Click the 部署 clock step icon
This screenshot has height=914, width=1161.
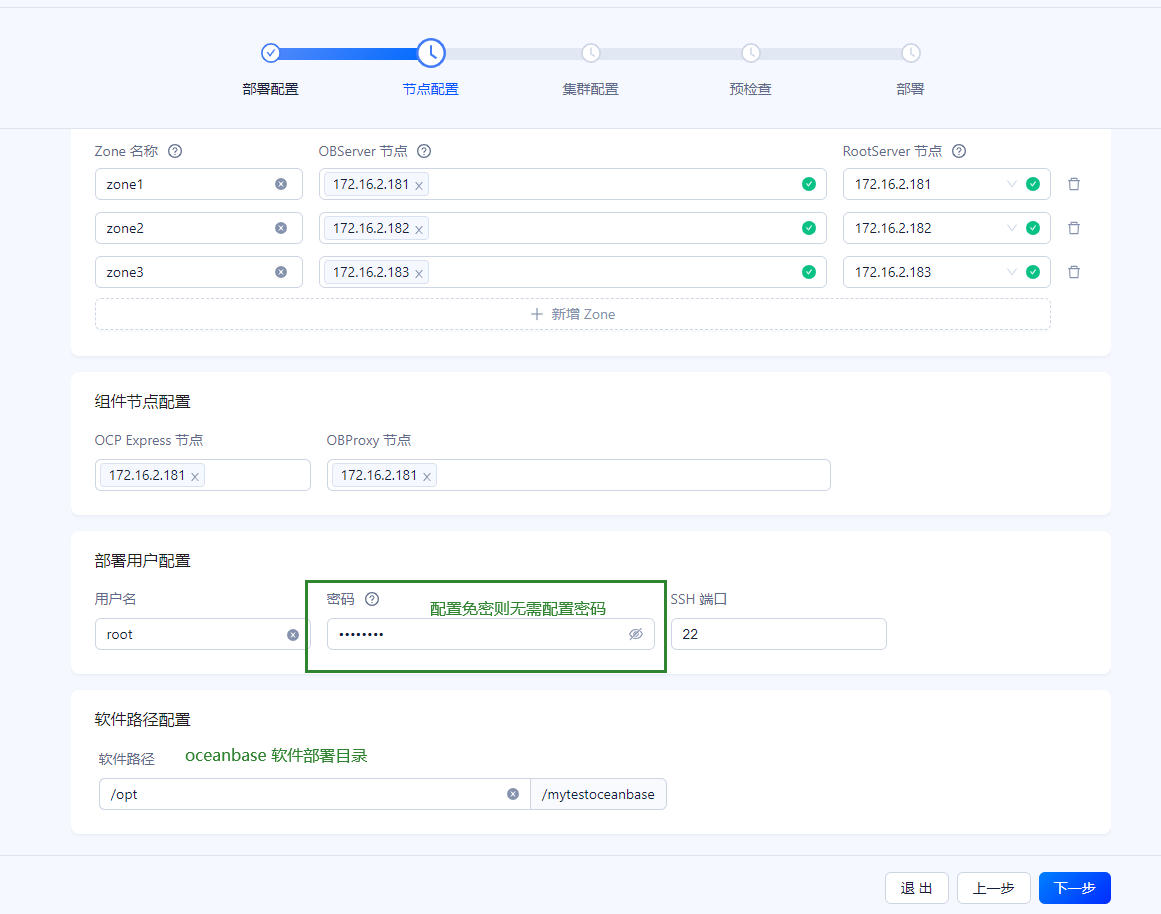click(x=911, y=53)
